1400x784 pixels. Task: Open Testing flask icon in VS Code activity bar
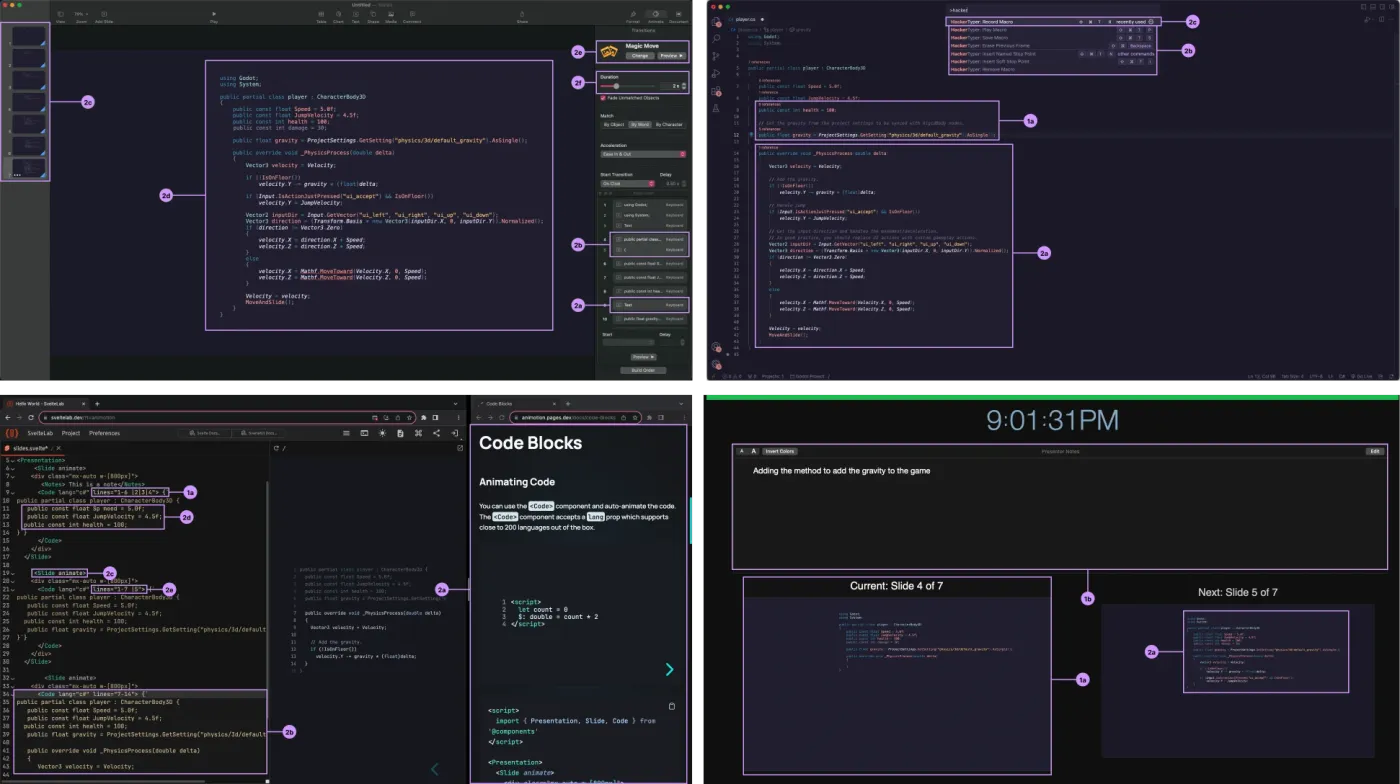716,108
